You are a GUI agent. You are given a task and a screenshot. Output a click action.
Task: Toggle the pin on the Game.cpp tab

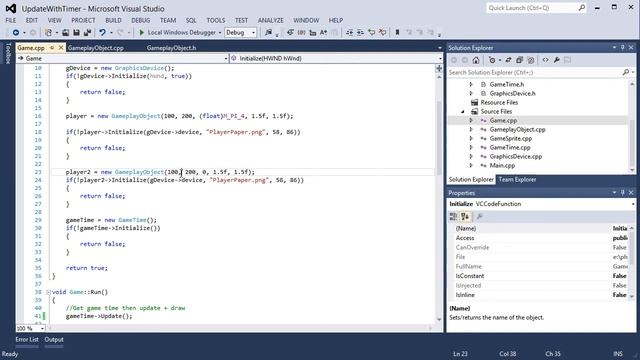[x=52, y=48]
